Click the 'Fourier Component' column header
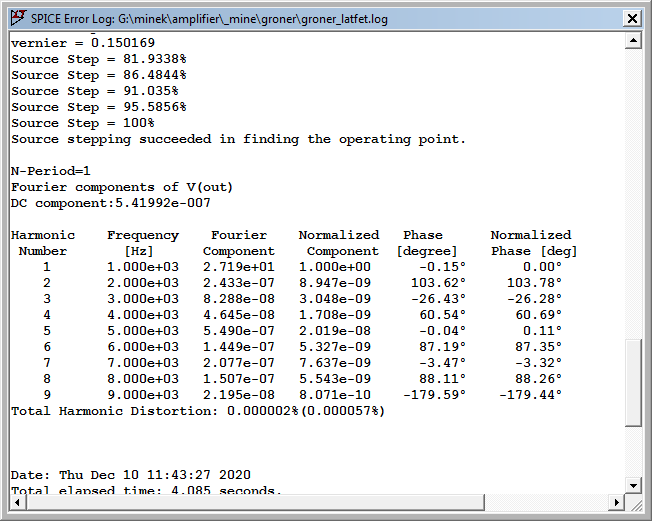 click(x=239, y=243)
